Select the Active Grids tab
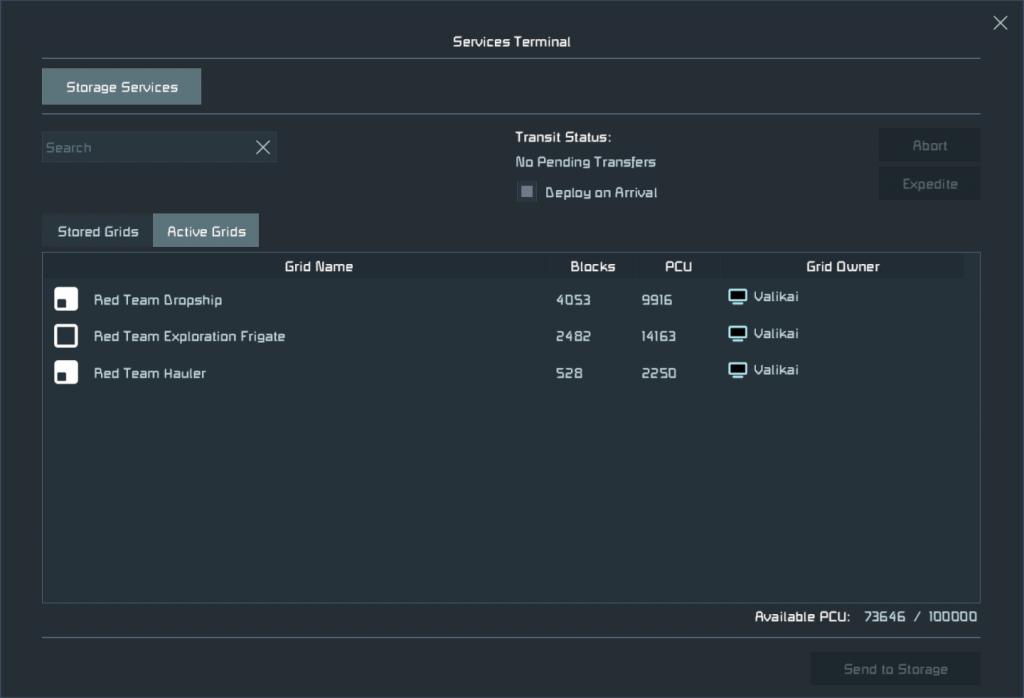 pos(206,231)
